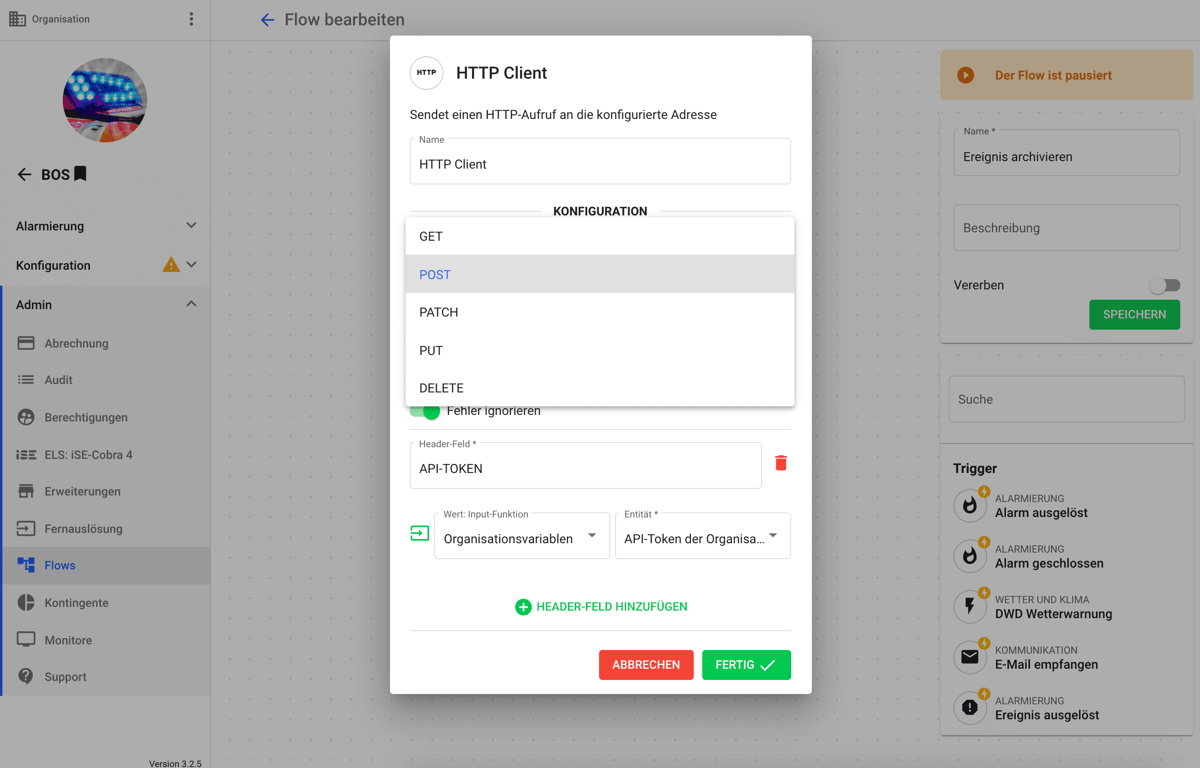This screenshot has height=768, width=1200.
Task: Go back using the arrow beside BOS
Action: click(25, 174)
